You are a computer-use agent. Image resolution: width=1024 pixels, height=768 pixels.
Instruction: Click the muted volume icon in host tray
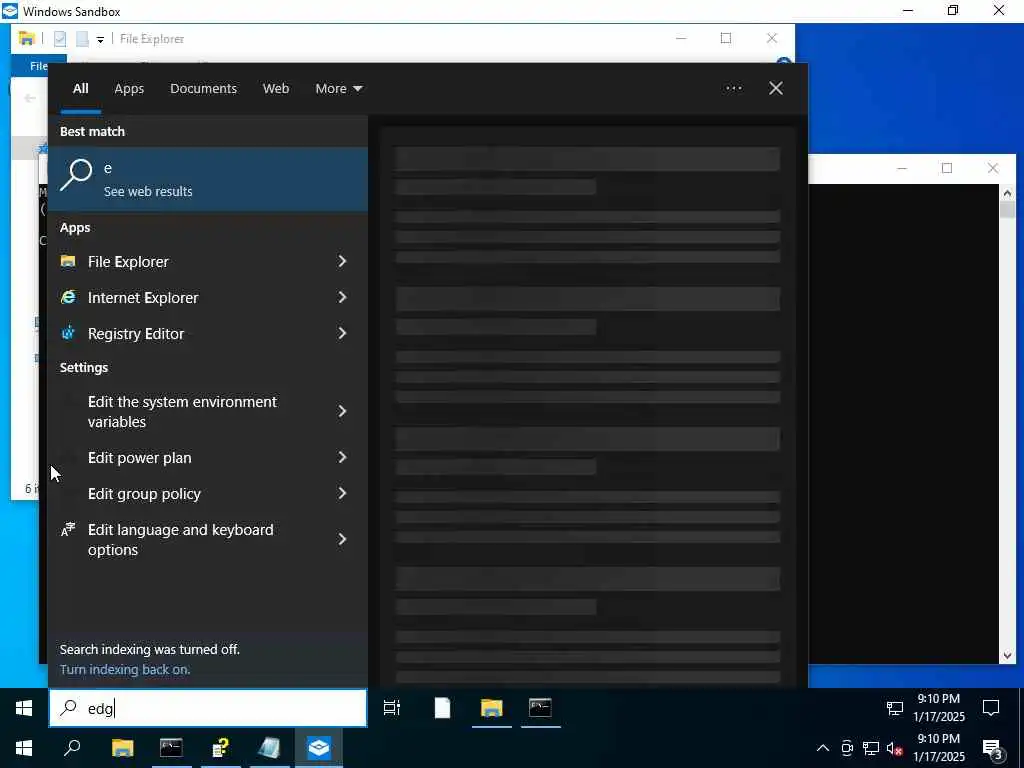pyautogui.click(x=895, y=748)
